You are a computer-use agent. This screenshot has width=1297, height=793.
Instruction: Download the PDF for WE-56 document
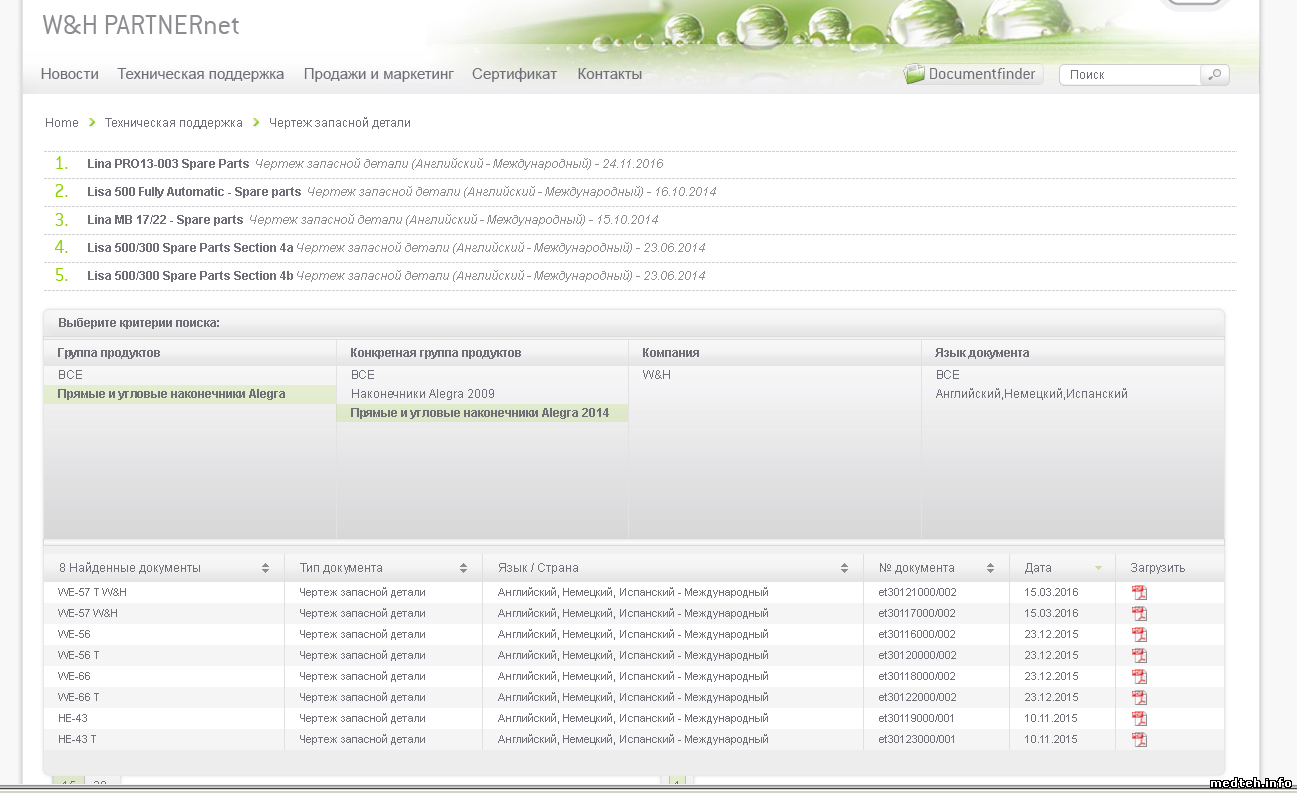1138,634
